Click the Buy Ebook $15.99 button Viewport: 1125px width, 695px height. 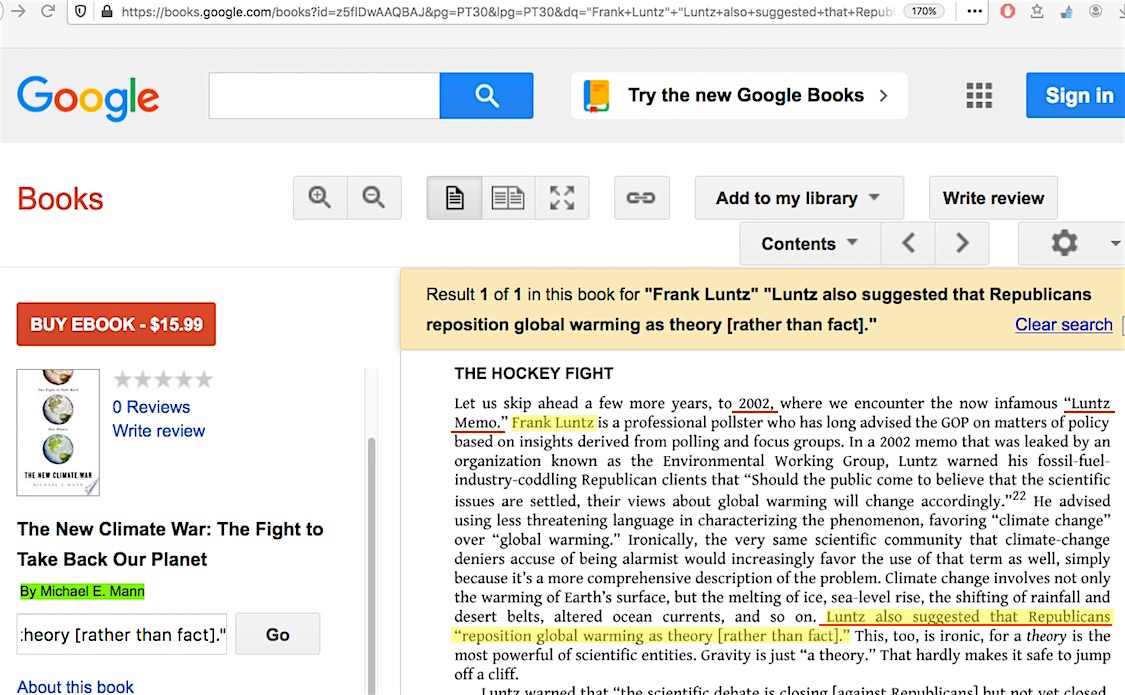116,325
